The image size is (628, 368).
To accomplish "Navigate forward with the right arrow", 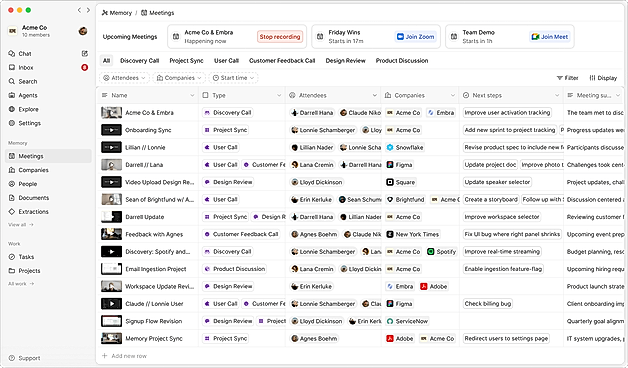I will point(88,10).
